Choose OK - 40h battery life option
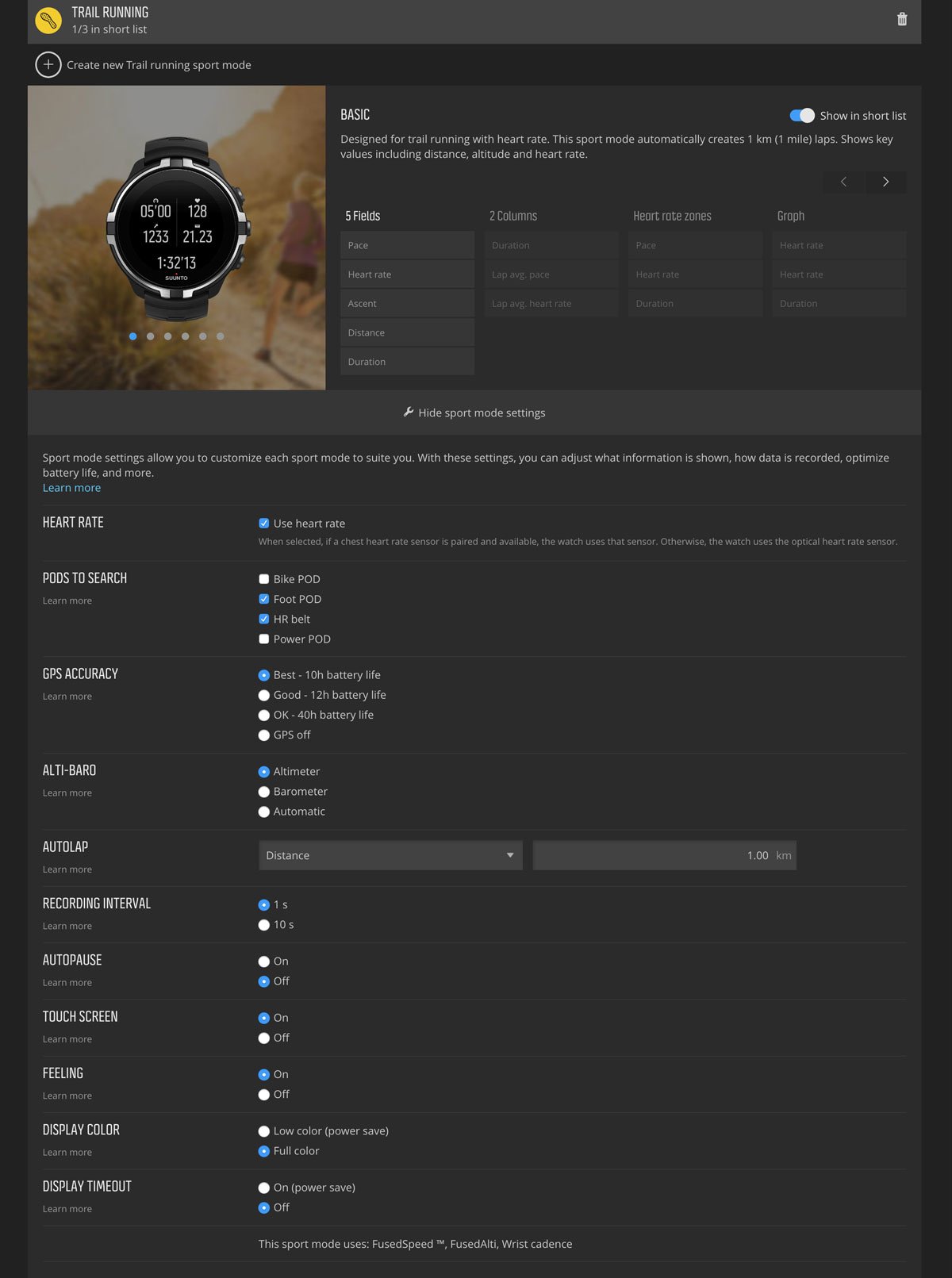 (x=263, y=715)
